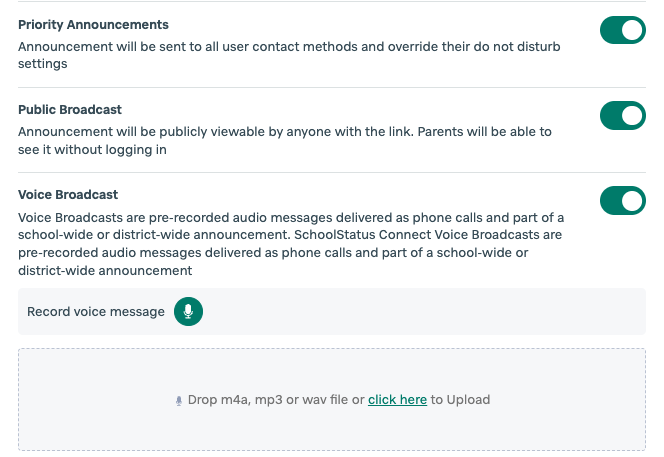Click the Voice Broadcast description paragraph
This screenshot has width=664, height=457.
291,244
